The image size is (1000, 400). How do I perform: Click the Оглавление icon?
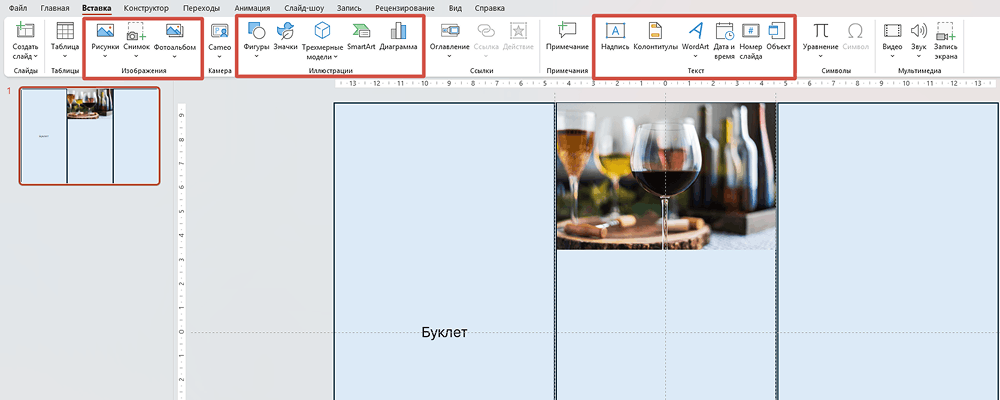click(450, 30)
